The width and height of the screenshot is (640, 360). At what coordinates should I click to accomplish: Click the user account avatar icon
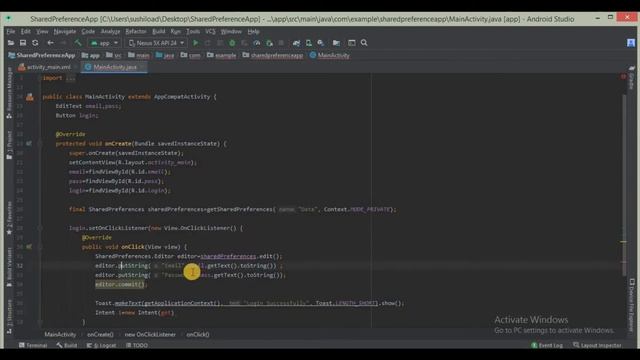click(x=631, y=43)
